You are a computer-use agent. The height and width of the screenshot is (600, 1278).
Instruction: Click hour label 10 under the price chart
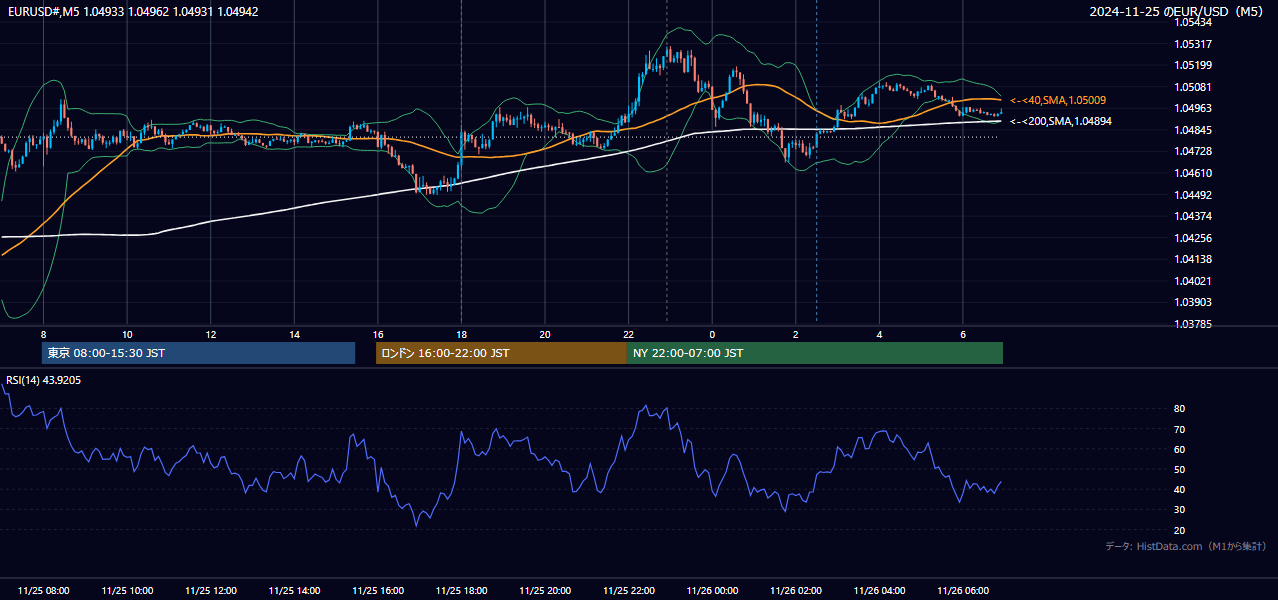pyautogui.click(x=127, y=334)
